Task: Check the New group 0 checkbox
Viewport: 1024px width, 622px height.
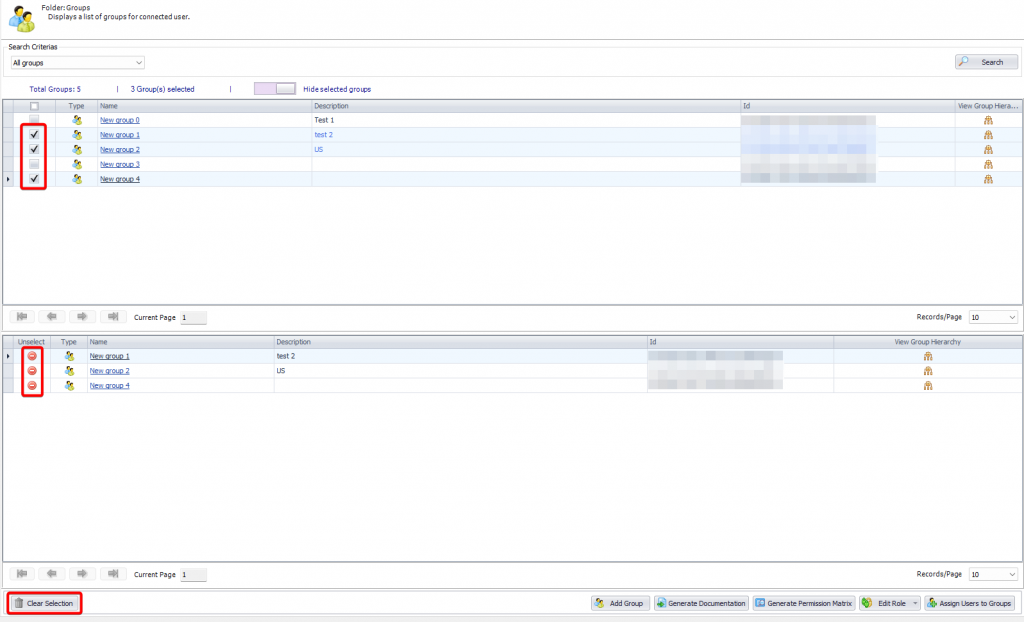Action: 34,120
